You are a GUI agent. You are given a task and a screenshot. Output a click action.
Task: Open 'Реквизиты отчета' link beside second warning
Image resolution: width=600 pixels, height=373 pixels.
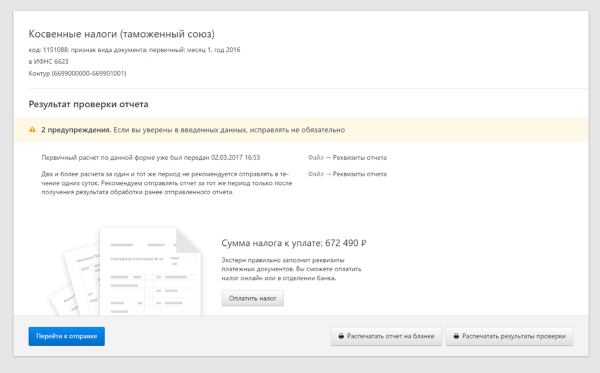359,174
